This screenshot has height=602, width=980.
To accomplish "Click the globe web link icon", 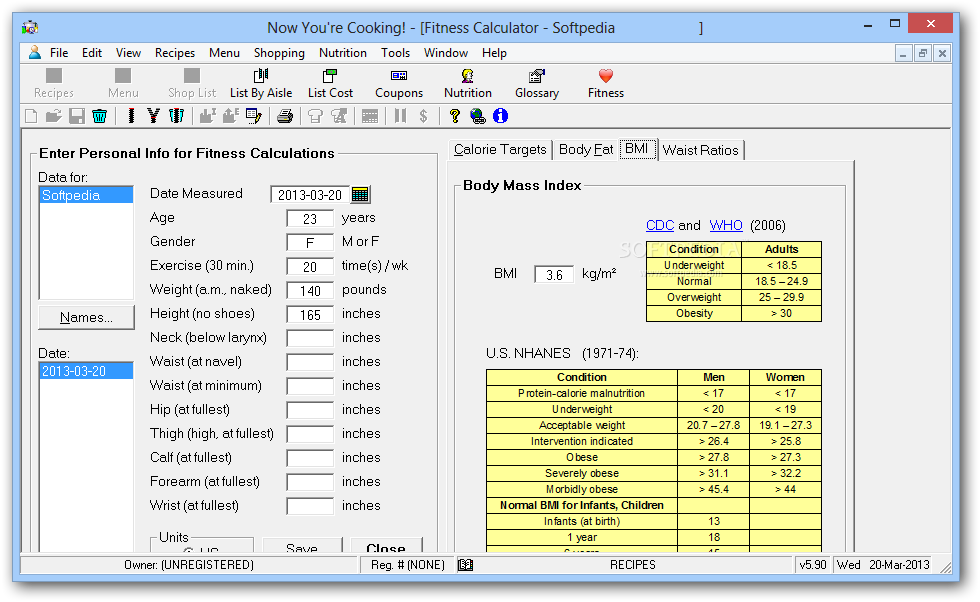I will click(x=478, y=116).
